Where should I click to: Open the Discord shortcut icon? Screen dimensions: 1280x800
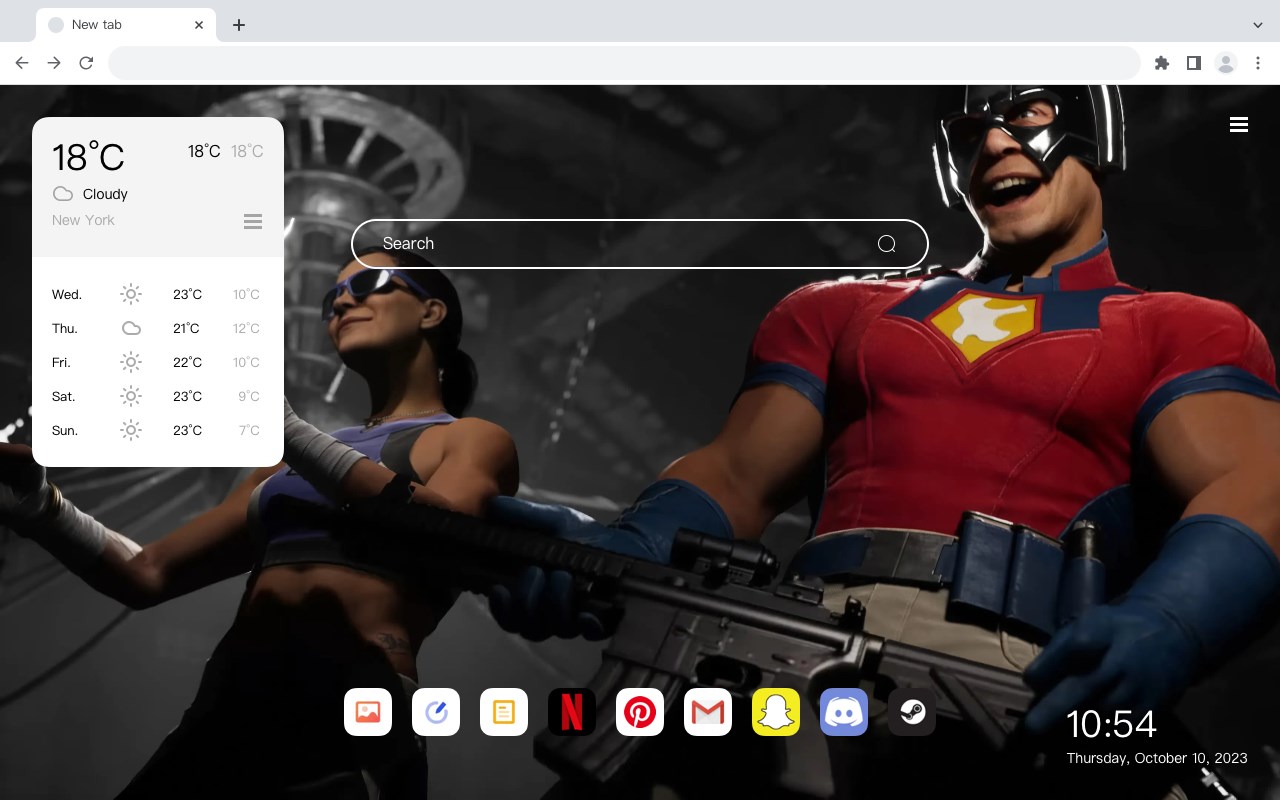tap(844, 712)
